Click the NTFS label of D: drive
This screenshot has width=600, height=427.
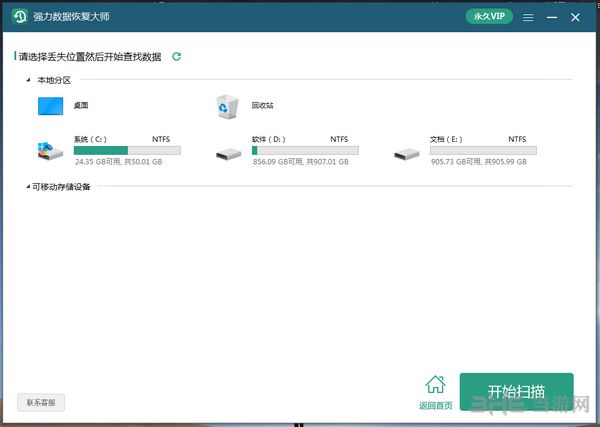click(x=339, y=139)
